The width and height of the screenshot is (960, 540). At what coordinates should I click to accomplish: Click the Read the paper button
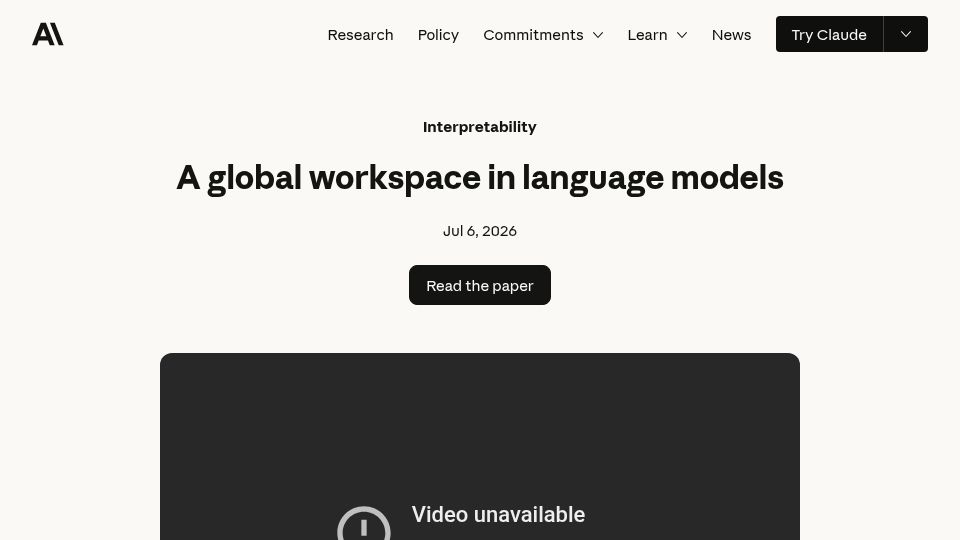[479, 285]
